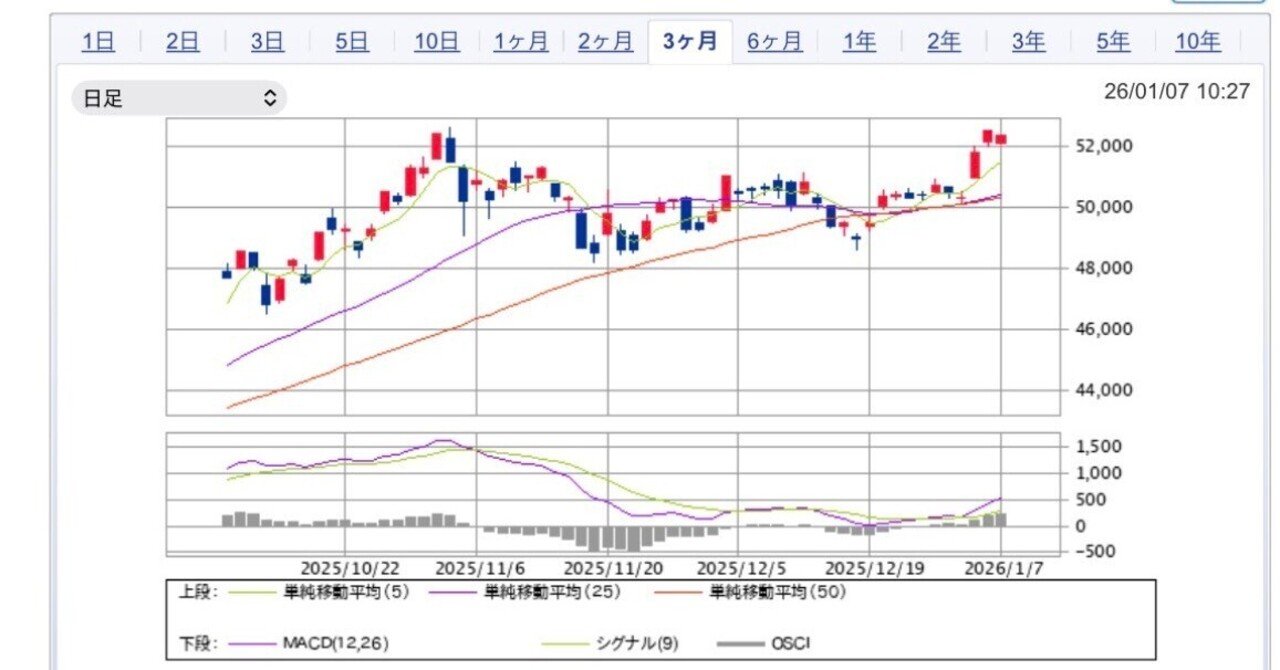Switch to the 3年 period tab
This screenshot has height=670, width=1280.
(x=1028, y=42)
